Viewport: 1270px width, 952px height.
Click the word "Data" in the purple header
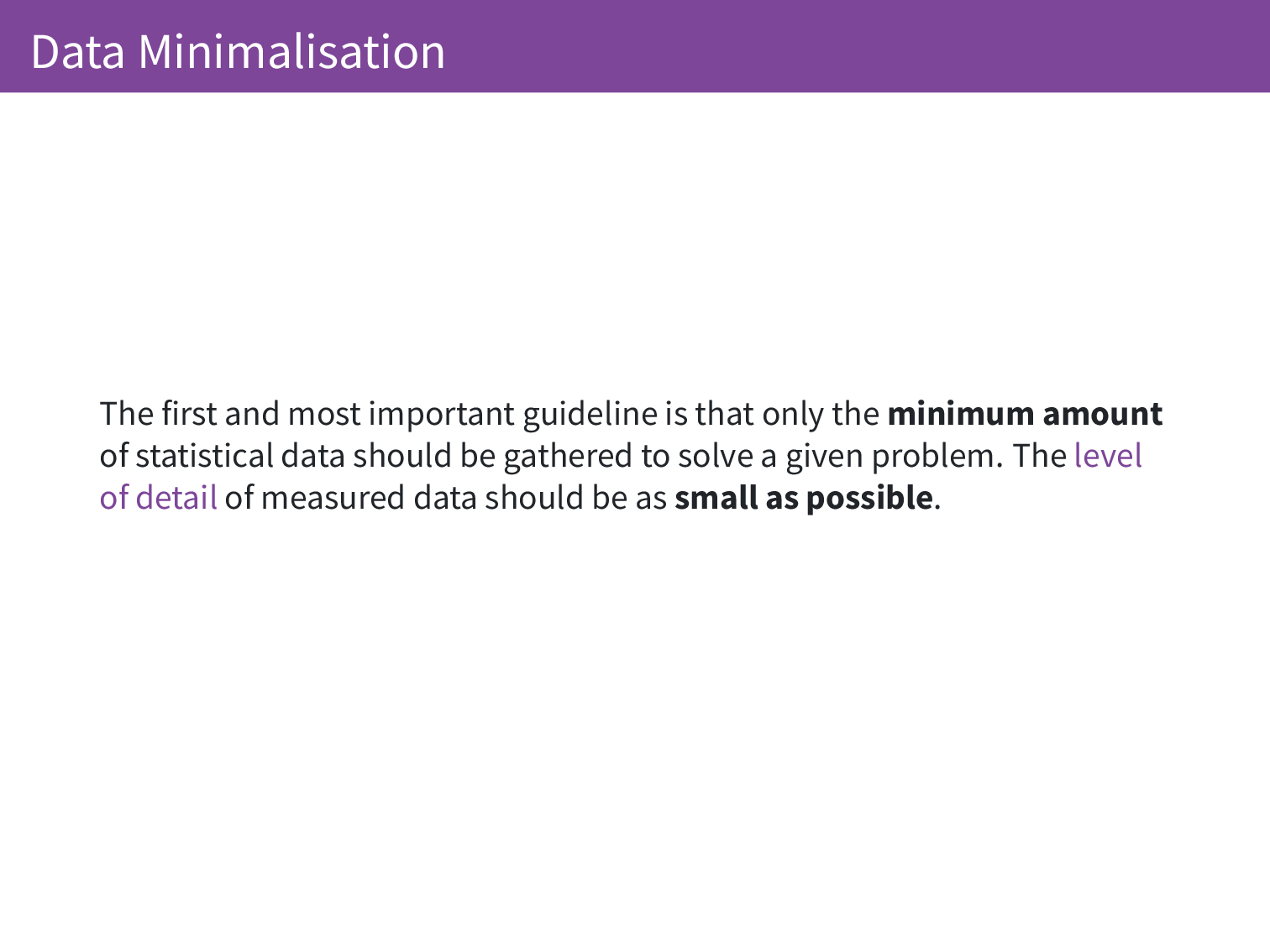pos(77,52)
